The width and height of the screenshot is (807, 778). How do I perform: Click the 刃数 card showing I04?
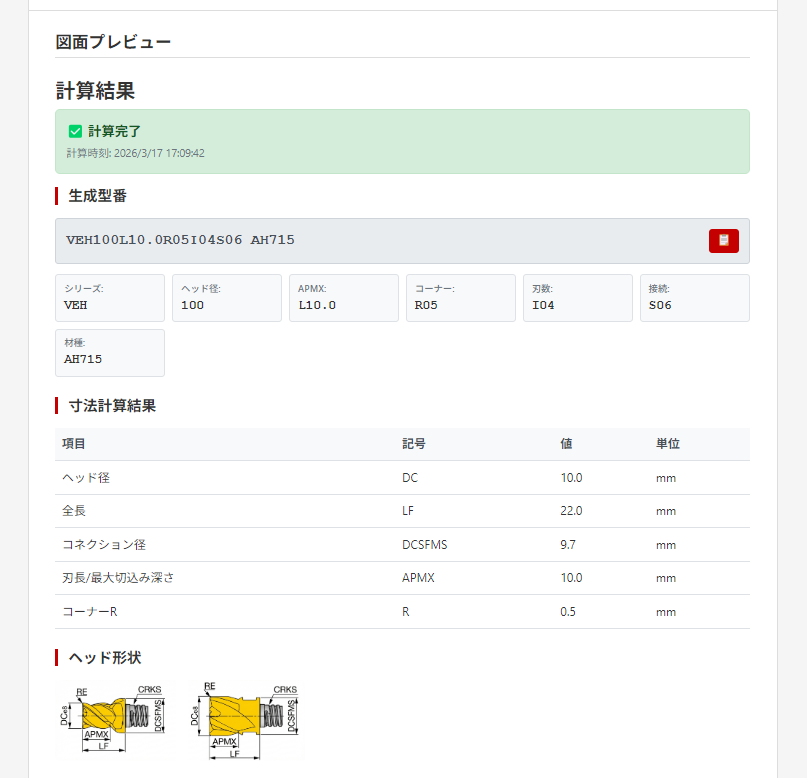tap(577, 298)
